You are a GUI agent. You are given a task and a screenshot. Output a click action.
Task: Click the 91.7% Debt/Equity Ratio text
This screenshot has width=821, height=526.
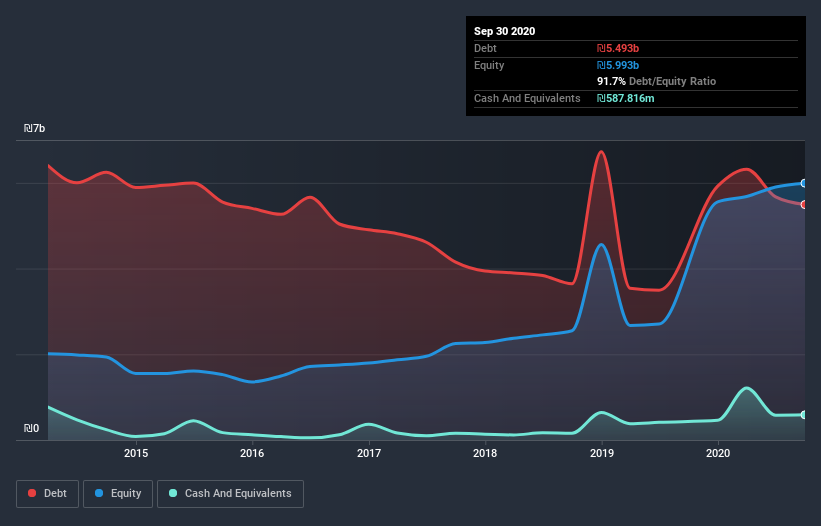coord(657,81)
